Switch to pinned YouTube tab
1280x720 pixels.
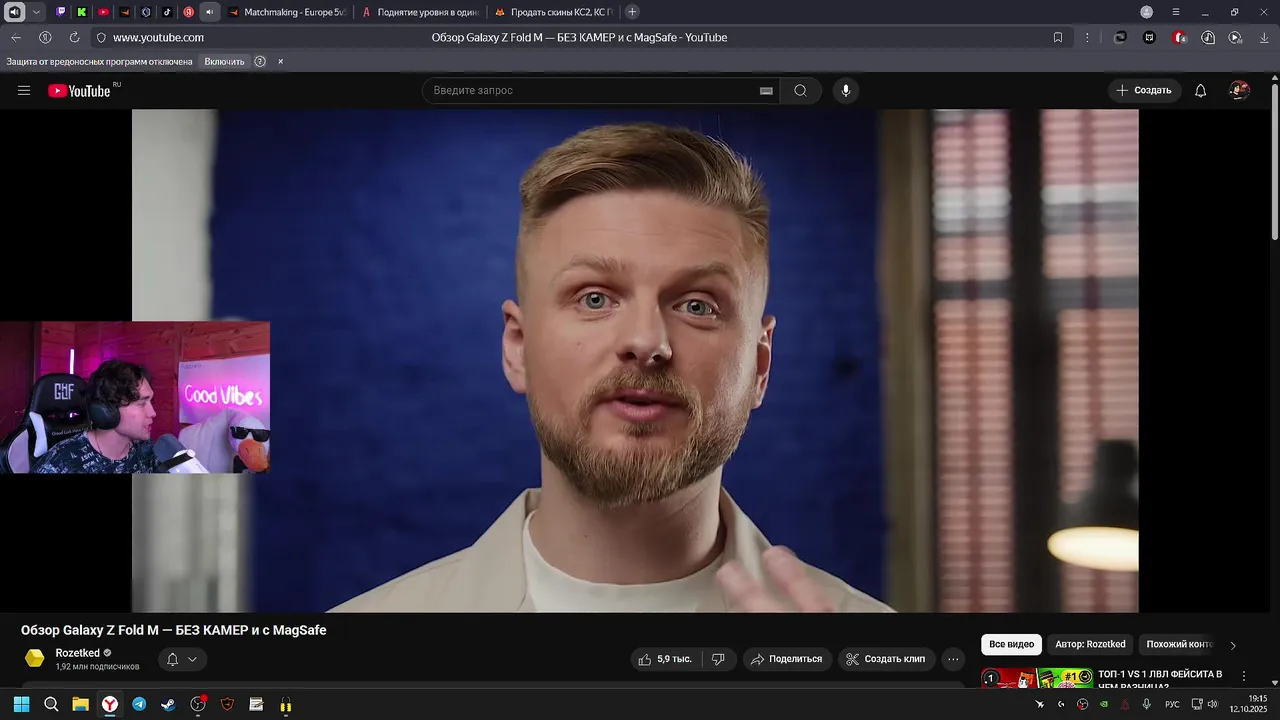pyautogui.click(x=103, y=12)
